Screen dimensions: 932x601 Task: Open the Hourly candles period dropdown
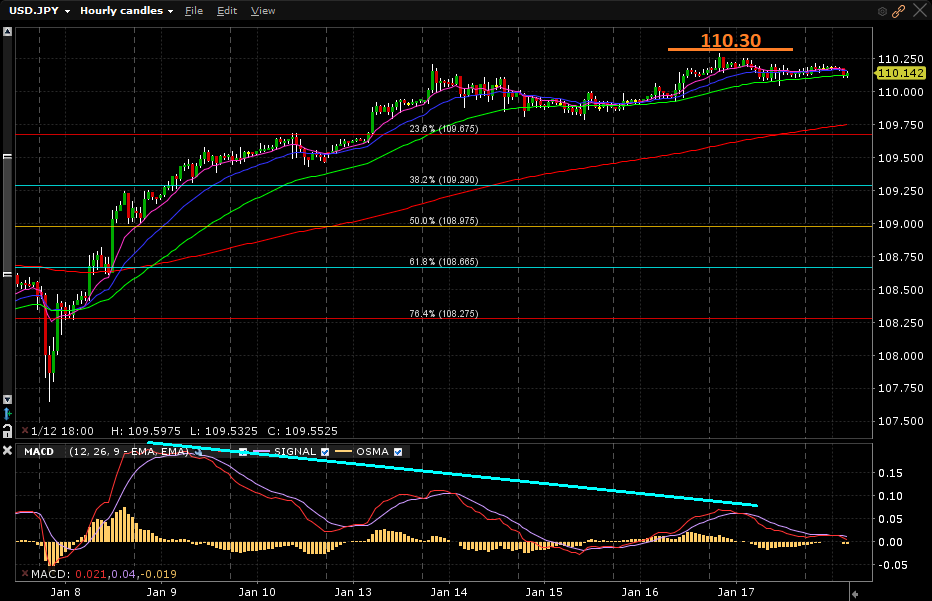pos(127,11)
